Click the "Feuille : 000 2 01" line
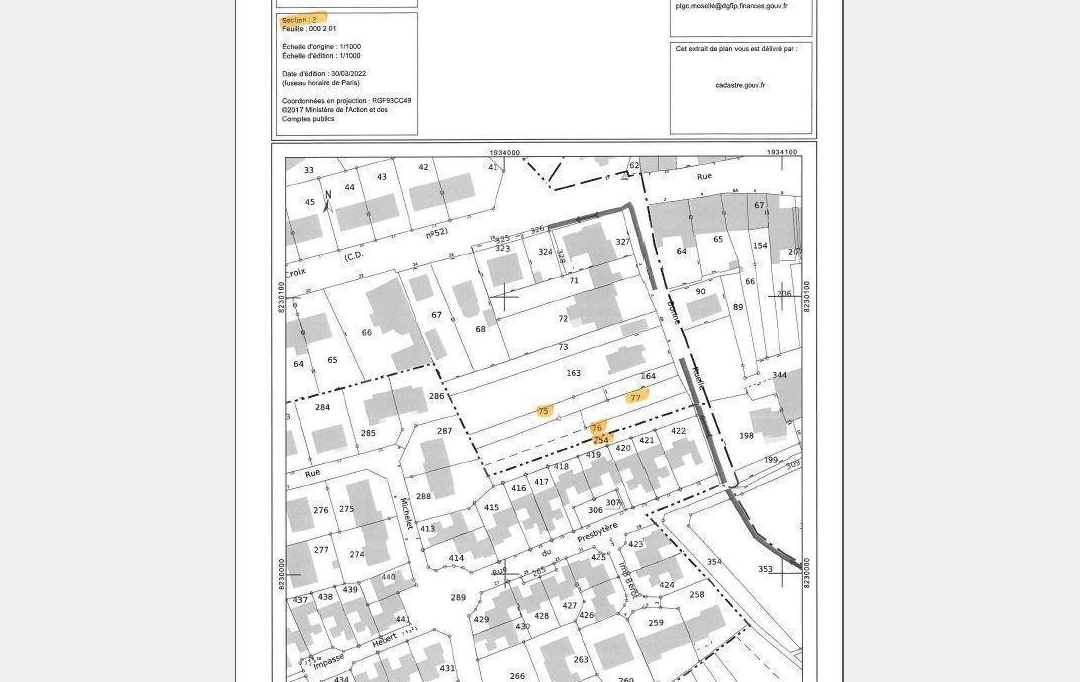 pos(309,29)
